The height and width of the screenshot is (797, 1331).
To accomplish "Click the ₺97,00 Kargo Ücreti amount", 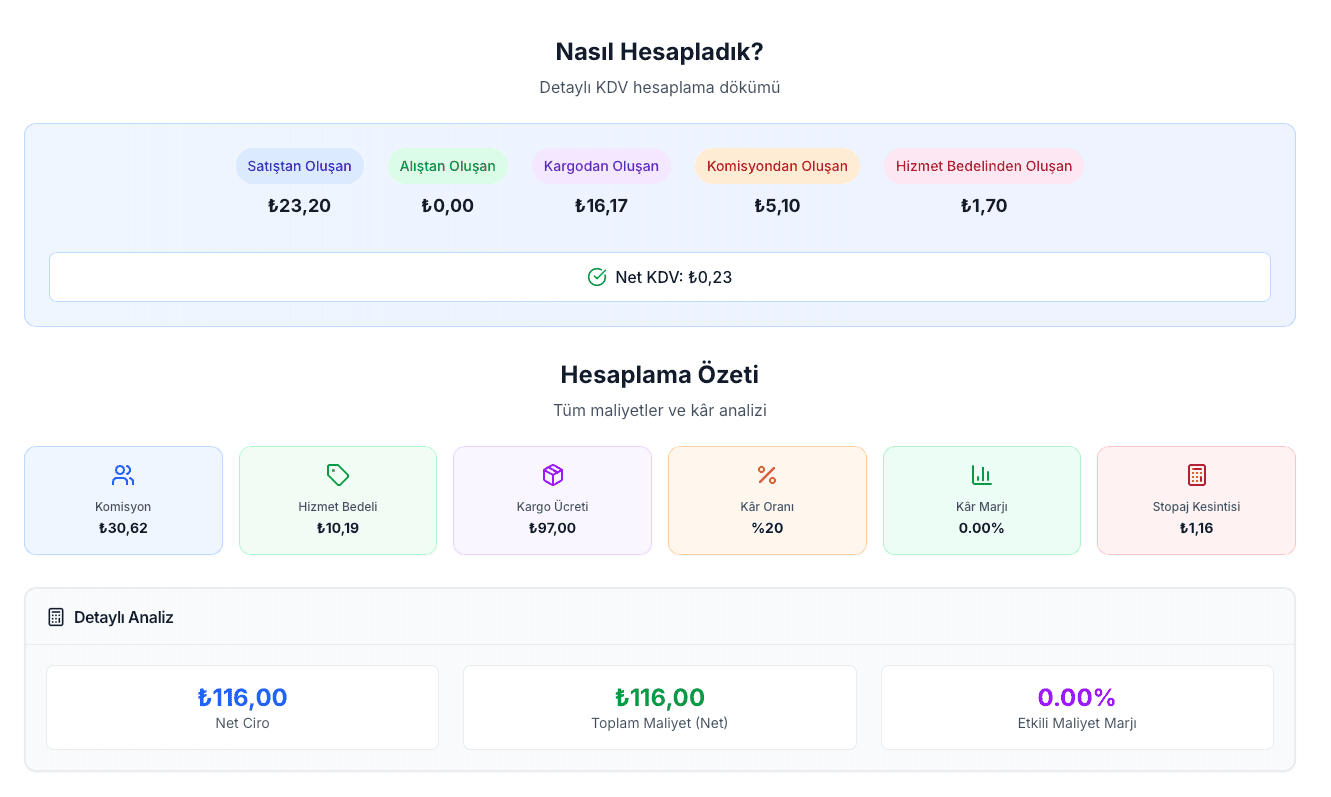I will coord(552,528).
